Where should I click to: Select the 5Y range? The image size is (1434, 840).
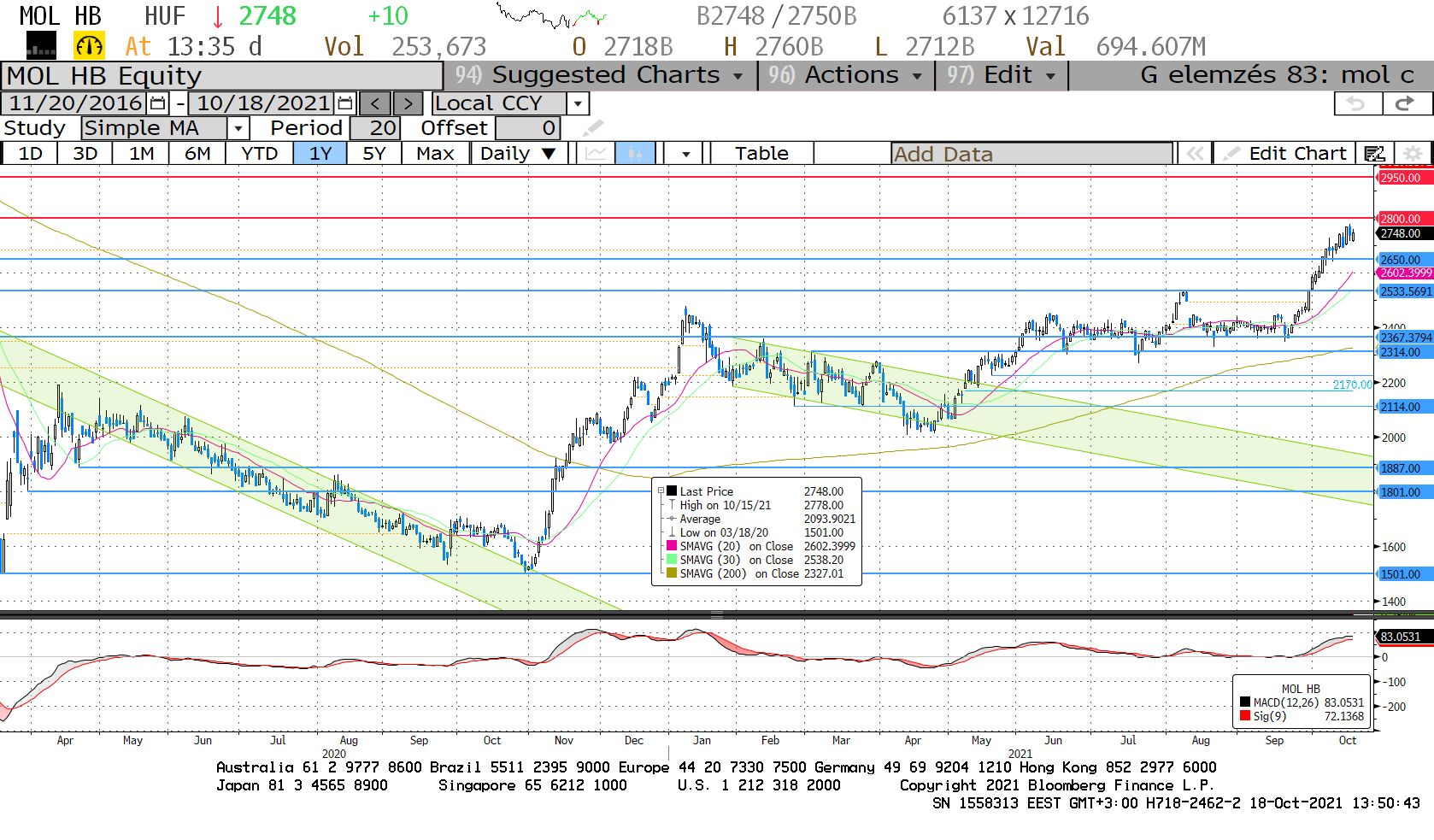(374, 154)
